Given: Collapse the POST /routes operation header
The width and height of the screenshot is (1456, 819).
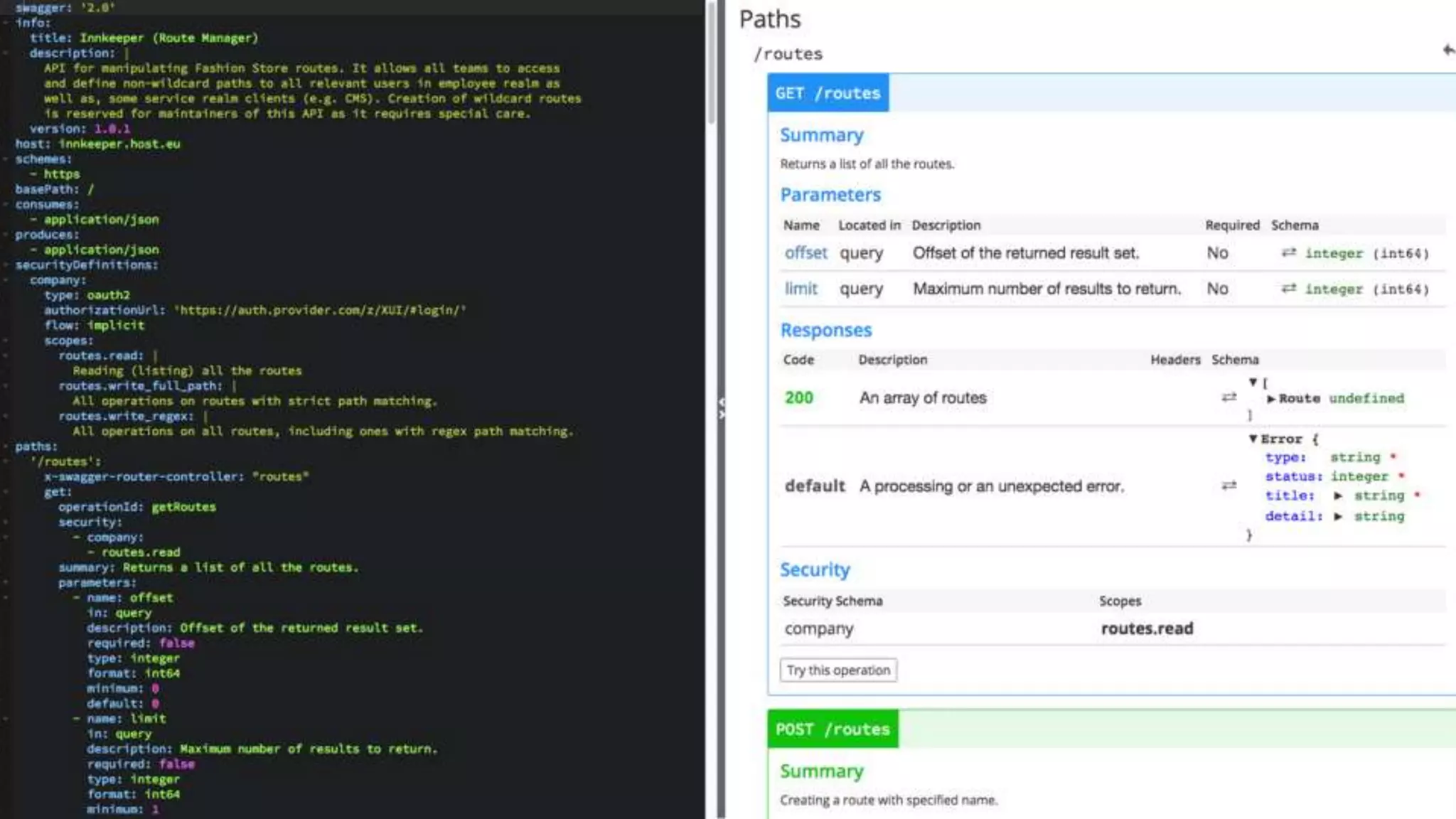Looking at the screenshot, I should 833,729.
